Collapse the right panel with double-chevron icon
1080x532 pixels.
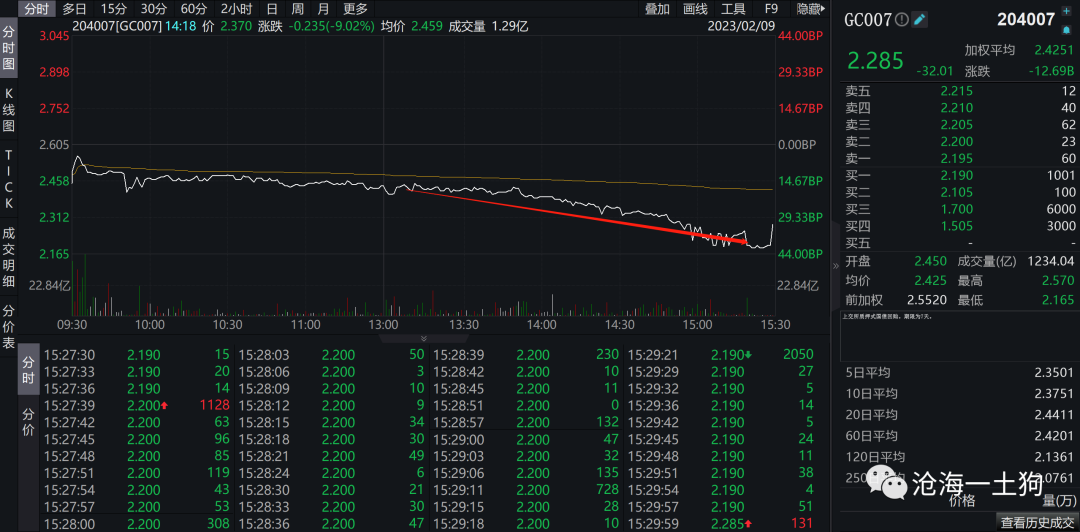click(x=836, y=267)
